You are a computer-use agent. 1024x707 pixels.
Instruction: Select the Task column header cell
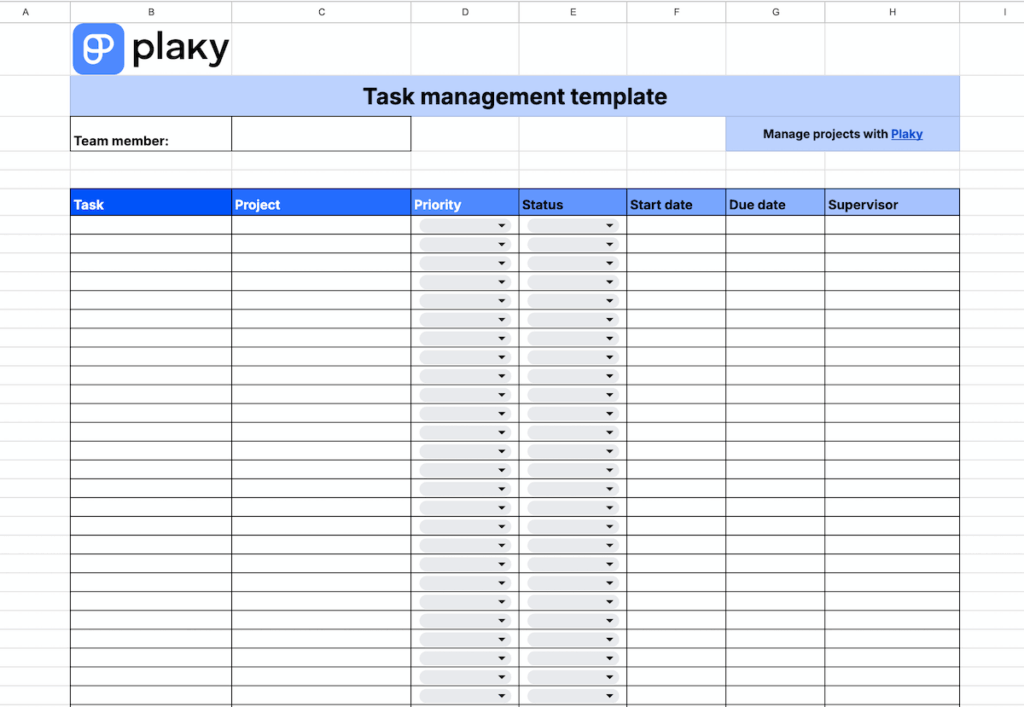point(148,203)
